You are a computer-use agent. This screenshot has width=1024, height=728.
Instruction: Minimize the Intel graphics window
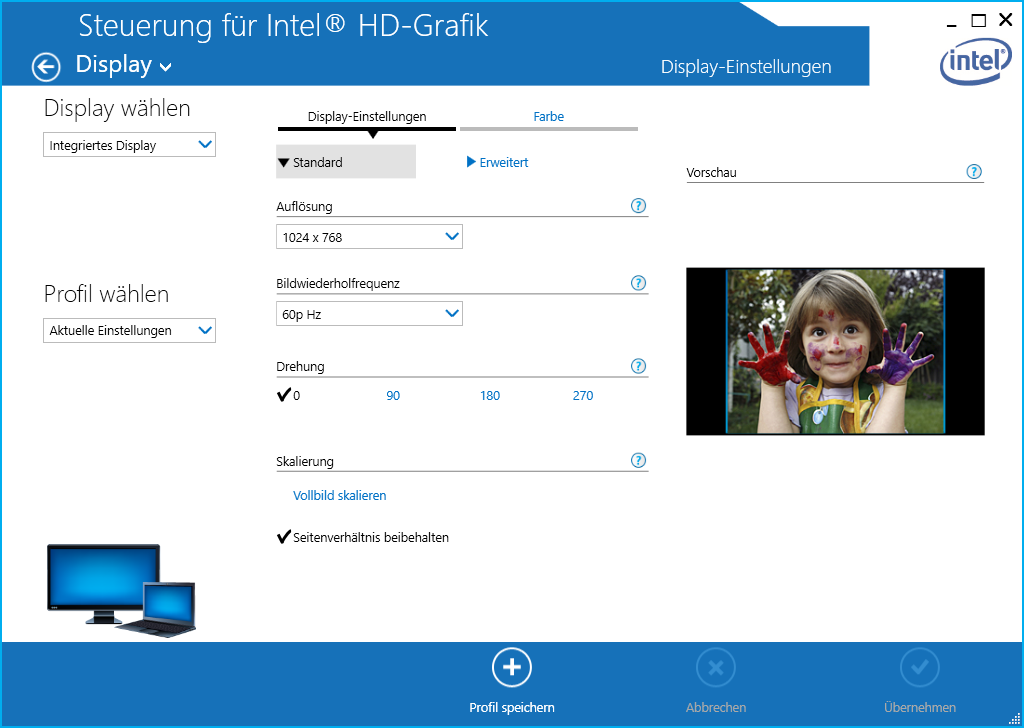952,23
